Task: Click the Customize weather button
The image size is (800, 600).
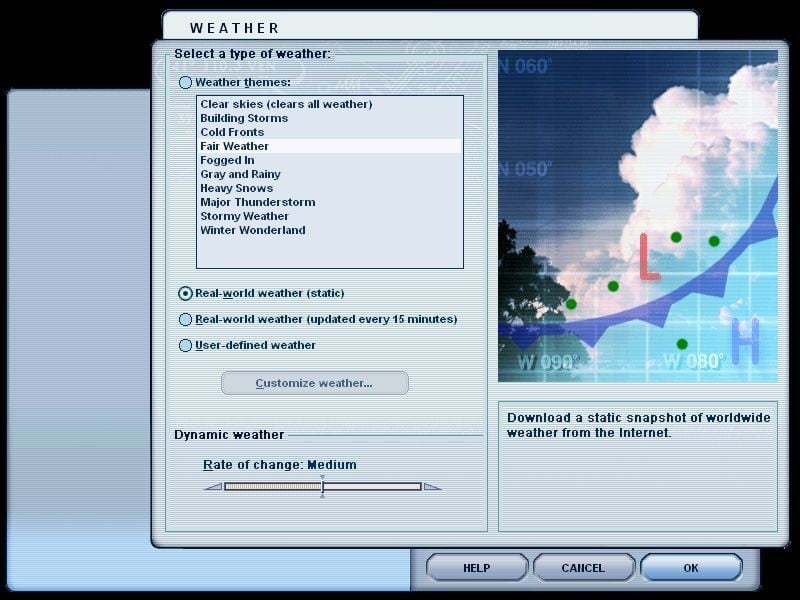Action: [314, 383]
